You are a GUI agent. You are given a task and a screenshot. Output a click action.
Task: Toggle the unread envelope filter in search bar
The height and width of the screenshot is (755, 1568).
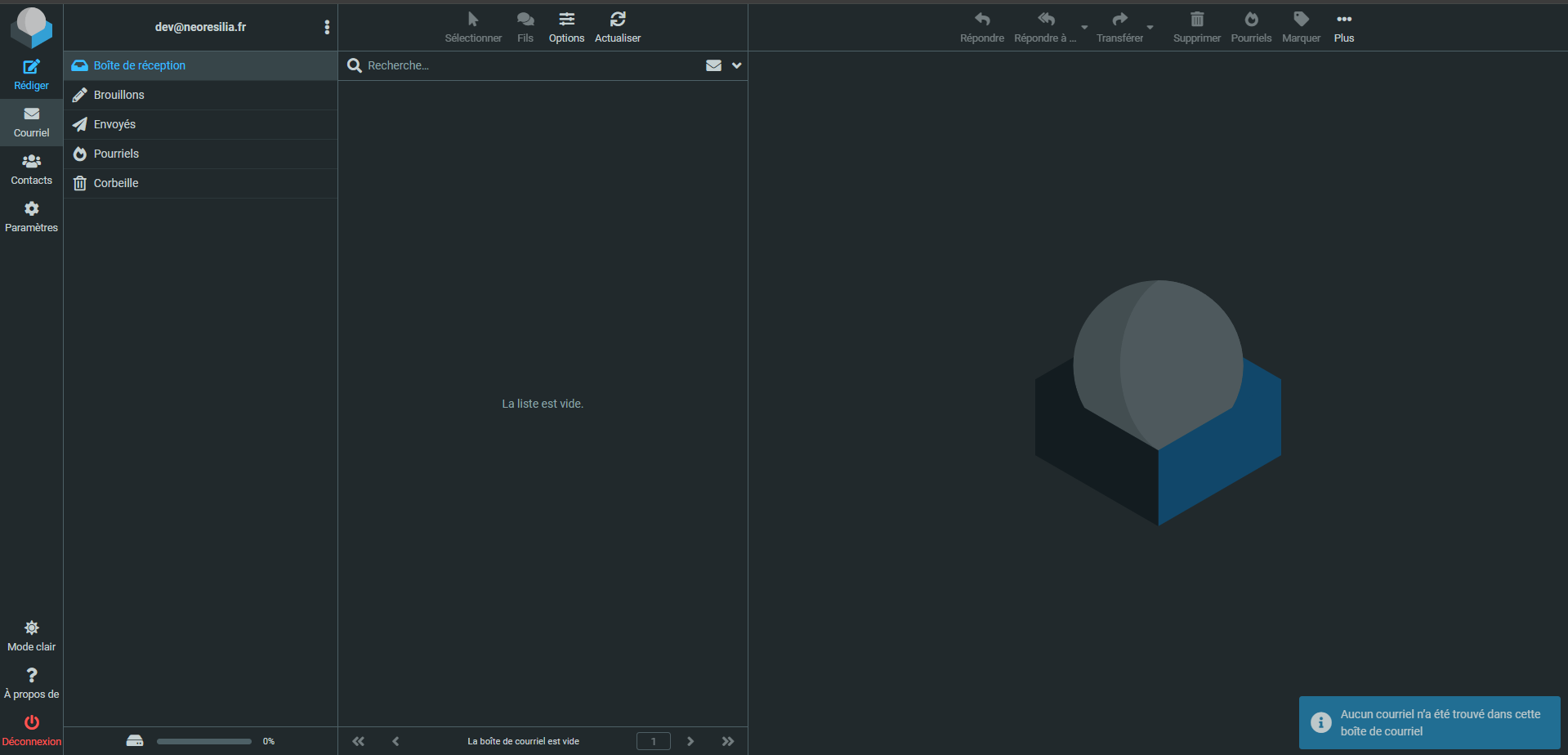(x=713, y=65)
